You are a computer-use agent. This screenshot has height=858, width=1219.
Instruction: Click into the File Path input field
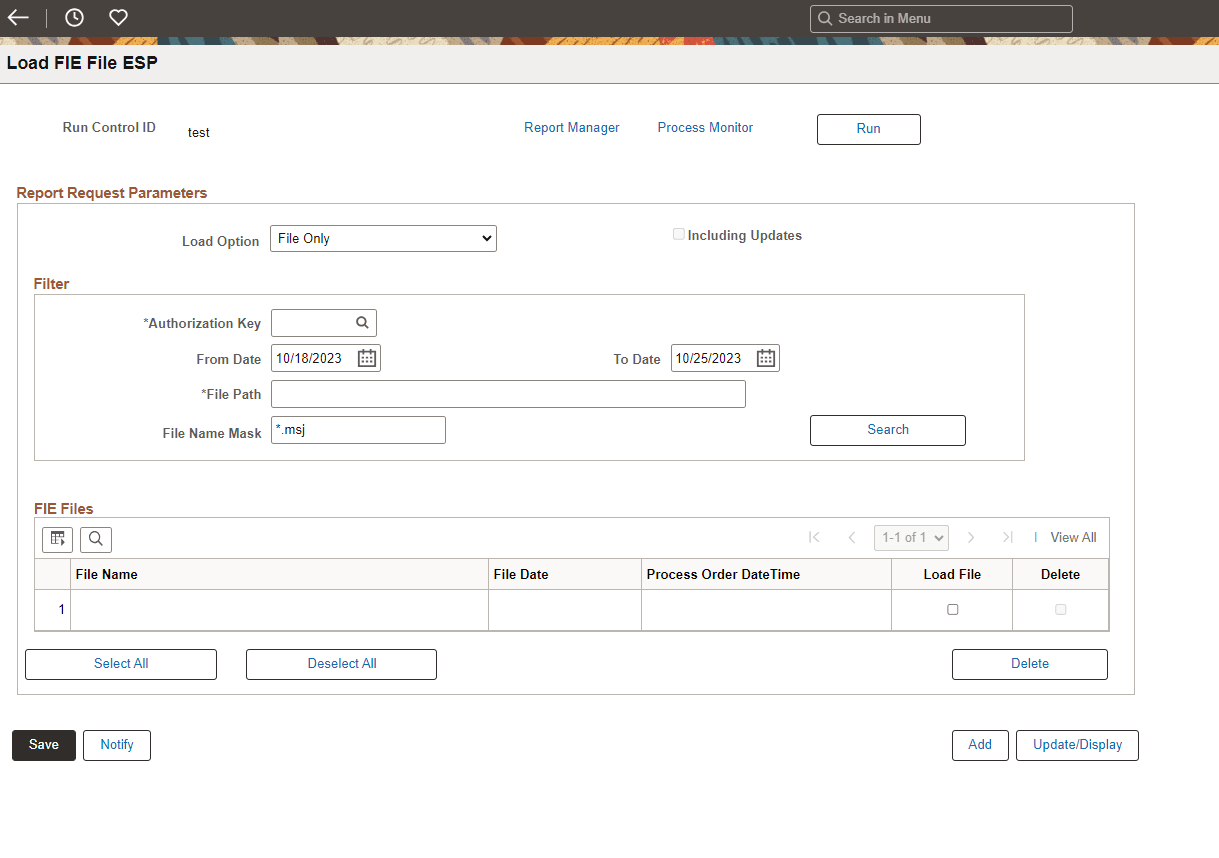point(508,393)
